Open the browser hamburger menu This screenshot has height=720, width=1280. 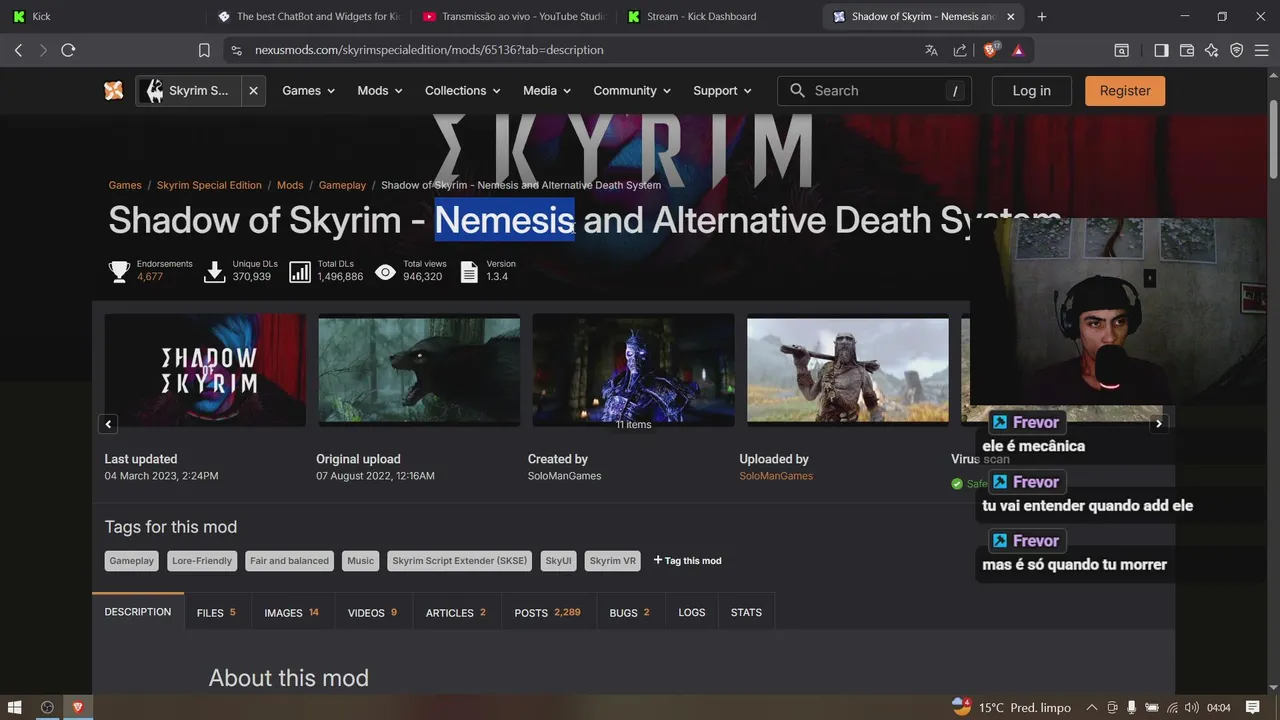point(1262,50)
